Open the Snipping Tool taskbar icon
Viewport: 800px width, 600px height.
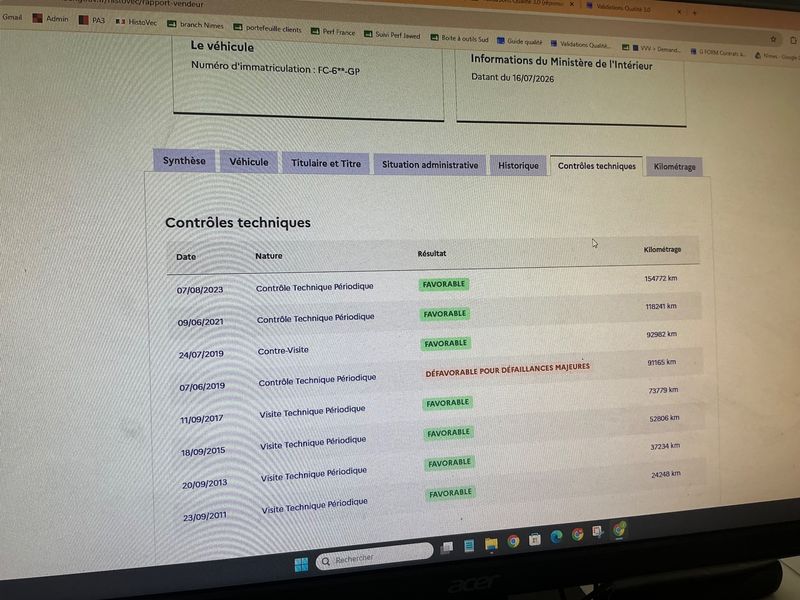597,532
